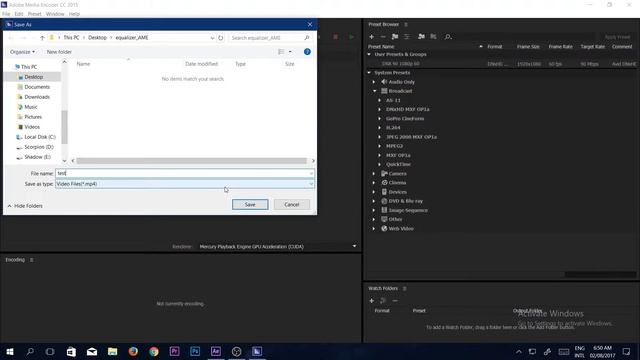Open the Save as type dropdown
The image size is (640, 360).
[x=184, y=184]
